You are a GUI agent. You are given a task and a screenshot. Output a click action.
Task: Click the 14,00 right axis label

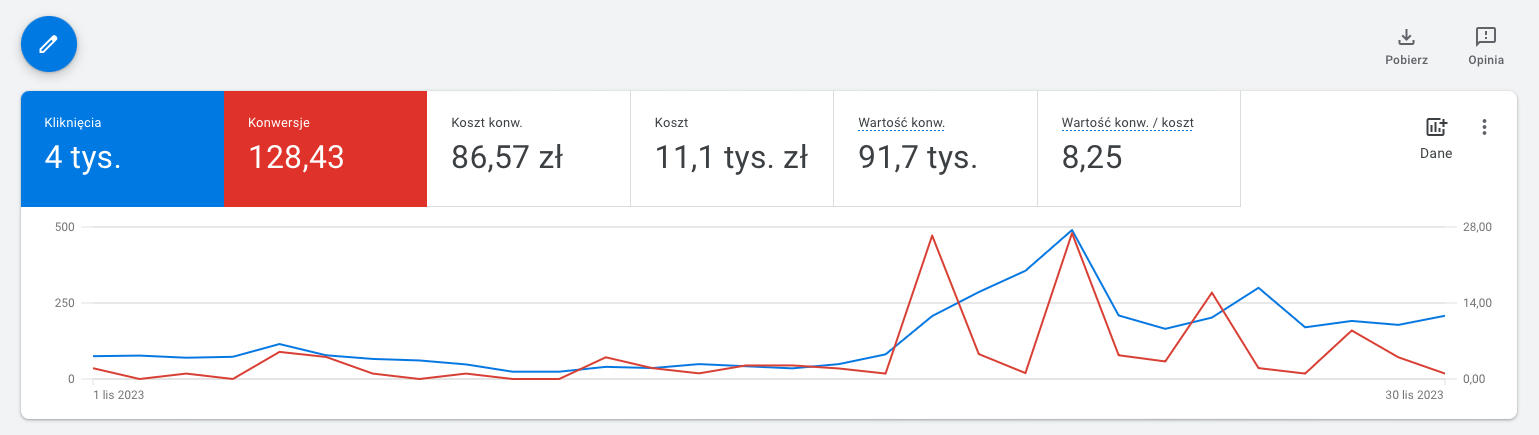coord(1477,303)
